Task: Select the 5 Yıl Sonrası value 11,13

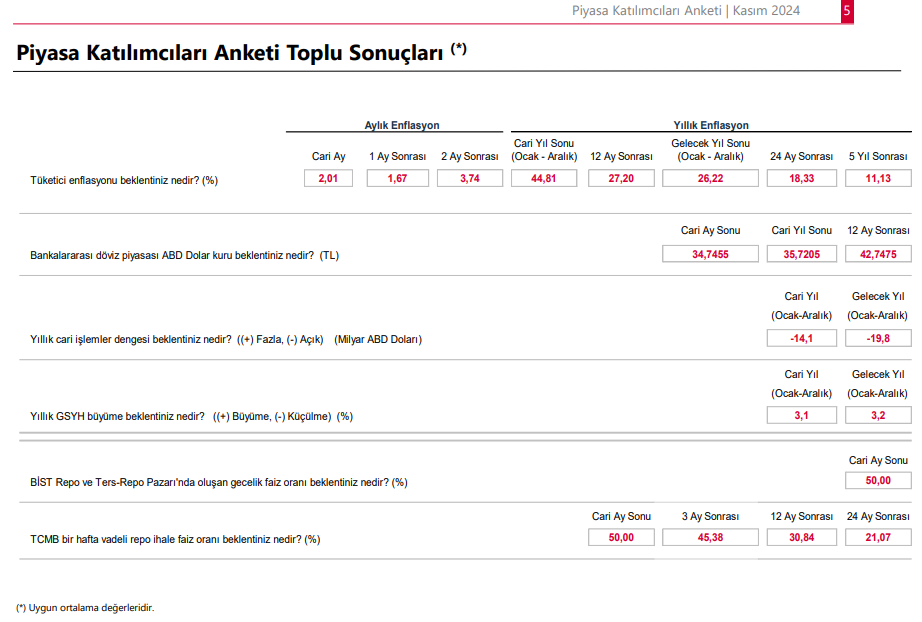Action: [x=878, y=178]
